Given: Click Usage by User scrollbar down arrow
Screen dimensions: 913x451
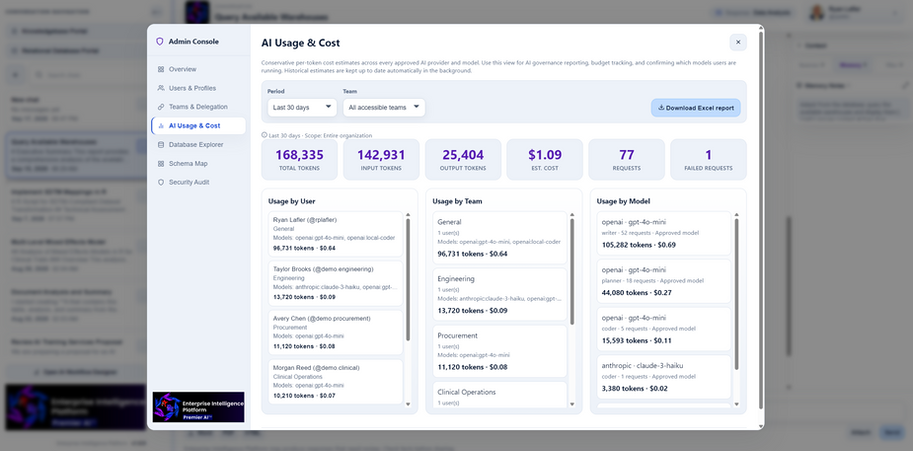Looking at the screenshot, I should (408, 404).
